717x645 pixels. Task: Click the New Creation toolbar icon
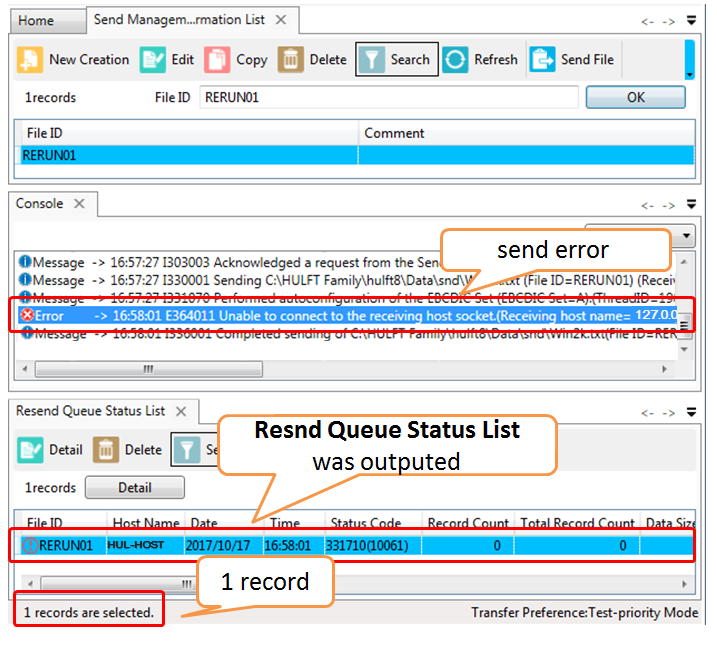(30, 60)
